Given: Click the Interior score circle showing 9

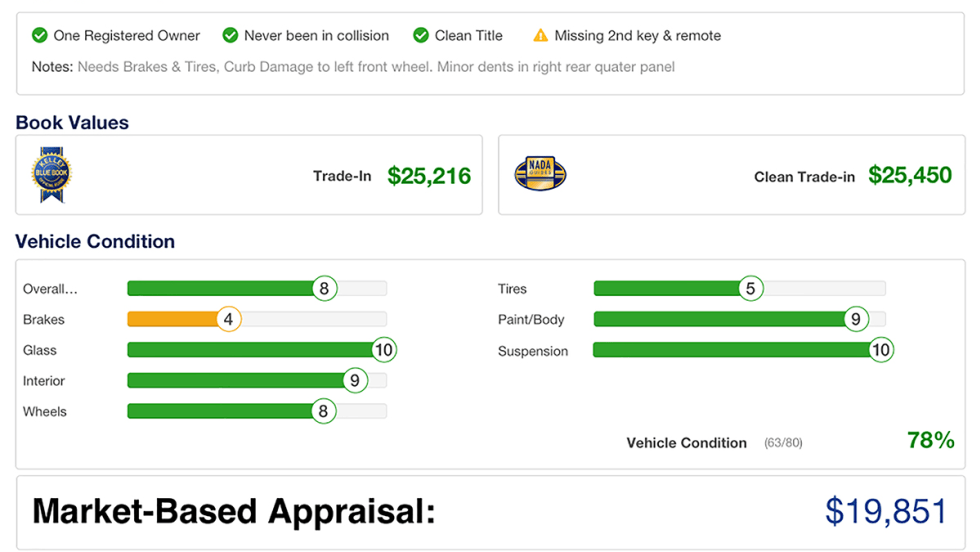Looking at the screenshot, I should pyautogui.click(x=354, y=381).
